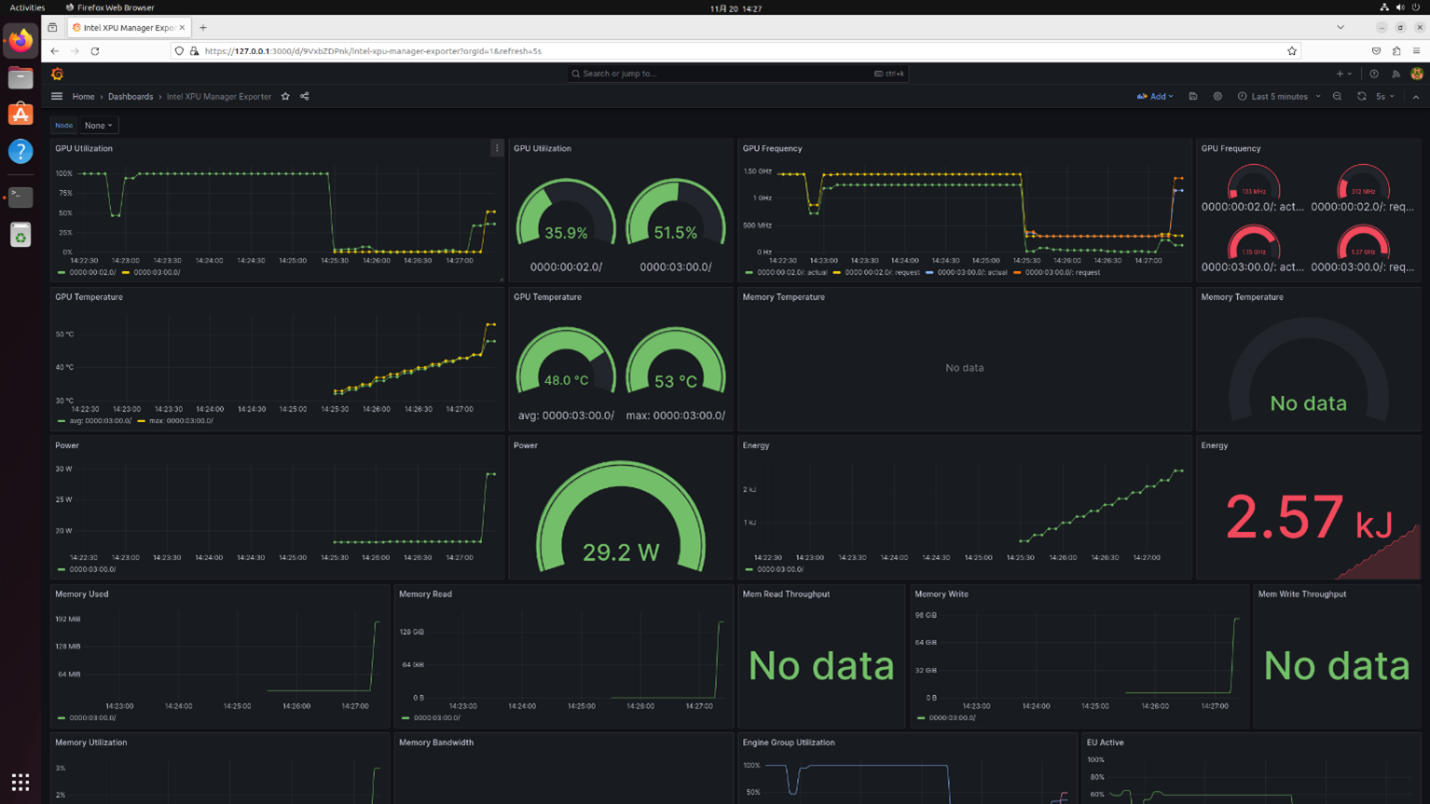Open the news feed icon in the top bar
The image size is (1430, 804).
(1396, 74)
